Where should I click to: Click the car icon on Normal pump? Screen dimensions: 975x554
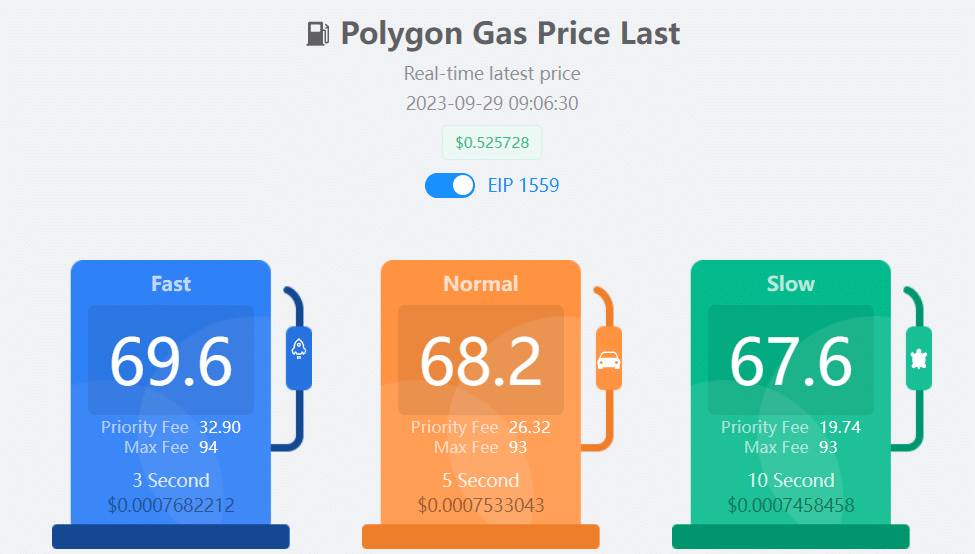[608, 360]
